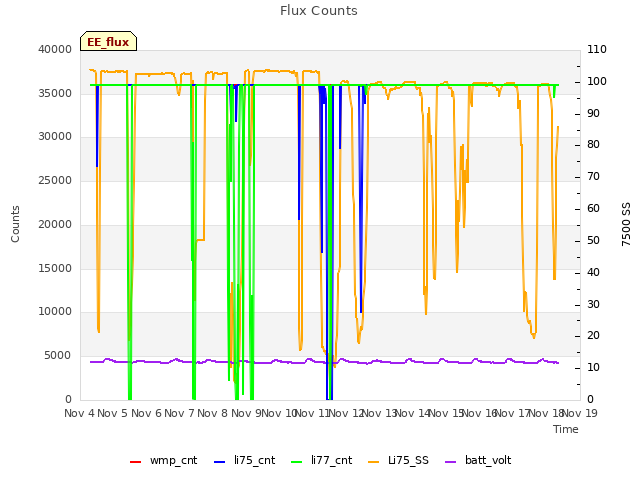The height and width of the screenshot is (480, 640).
Task: Click the 10000 tick on Counts axis
Action: [55, 312]
